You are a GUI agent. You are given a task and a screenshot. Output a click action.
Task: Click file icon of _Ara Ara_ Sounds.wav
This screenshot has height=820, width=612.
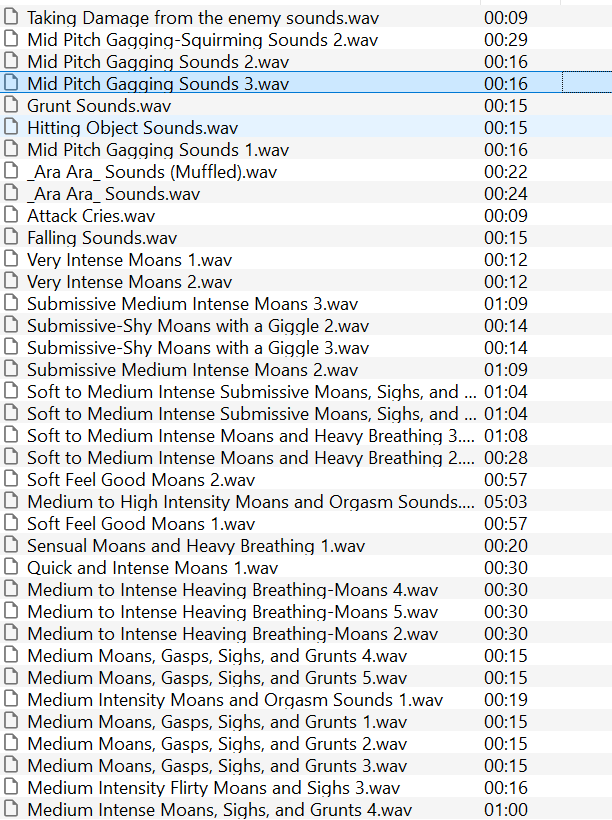tap(10, 193)
